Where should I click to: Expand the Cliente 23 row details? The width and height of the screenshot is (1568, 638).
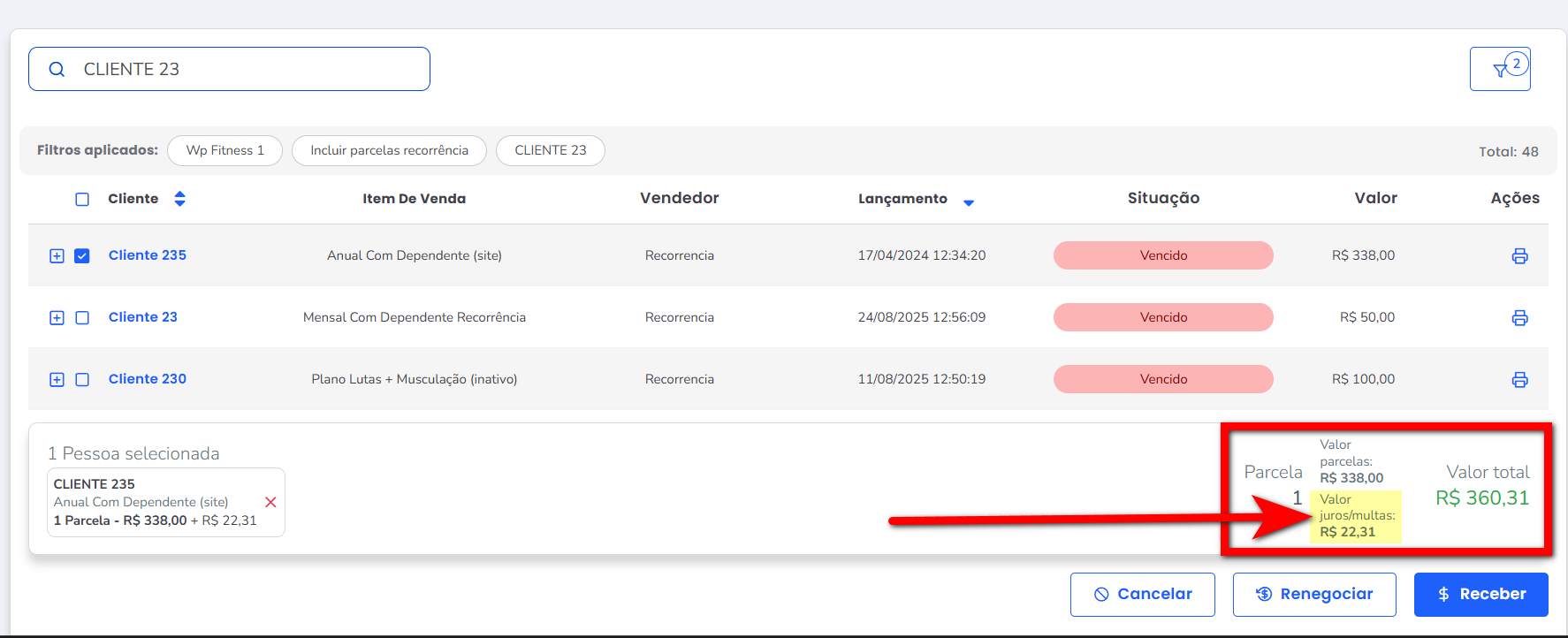click(57, 318)
